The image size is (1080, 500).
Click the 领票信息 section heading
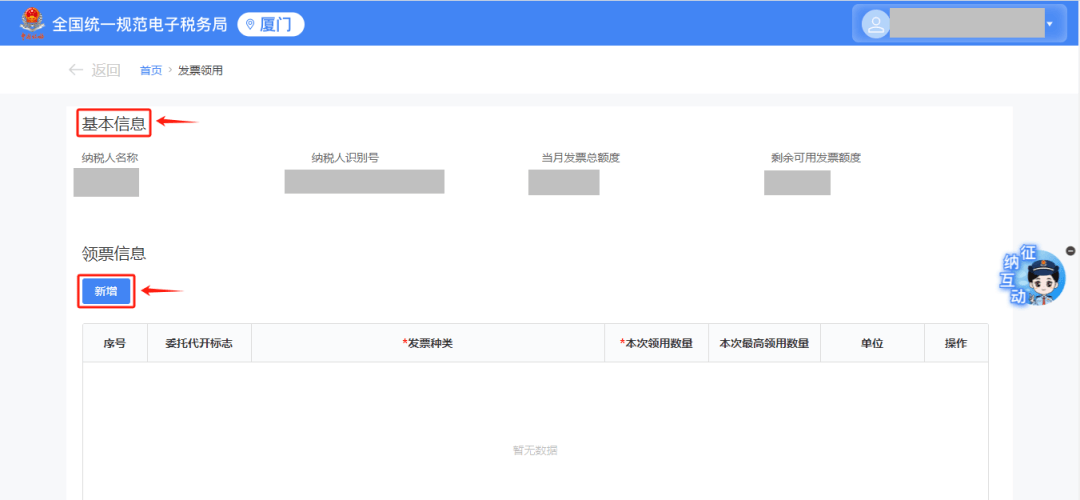pos(114,253)
